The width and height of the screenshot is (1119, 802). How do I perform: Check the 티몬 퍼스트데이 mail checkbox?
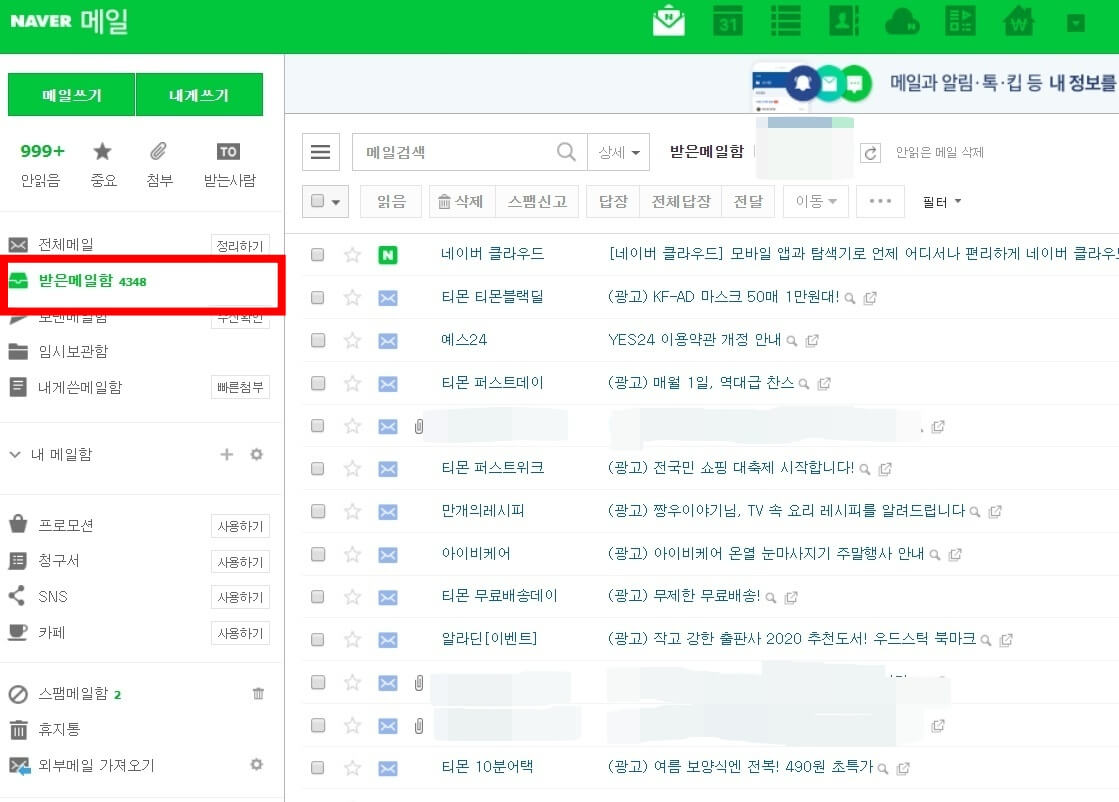pyautogui.click(x=318, y=383)
